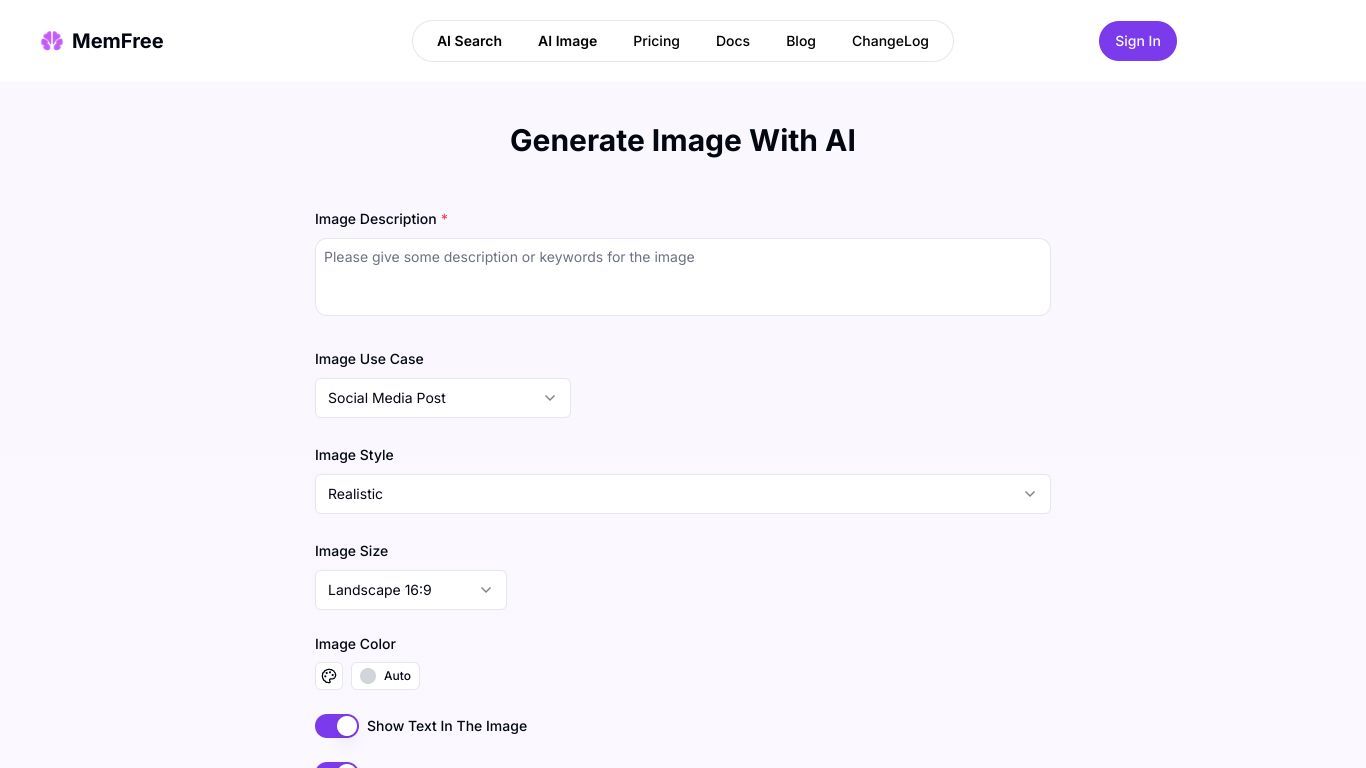1366x768 pixels.
Task: Open the Social Media Post dropdown
Action: click(443, 398)
